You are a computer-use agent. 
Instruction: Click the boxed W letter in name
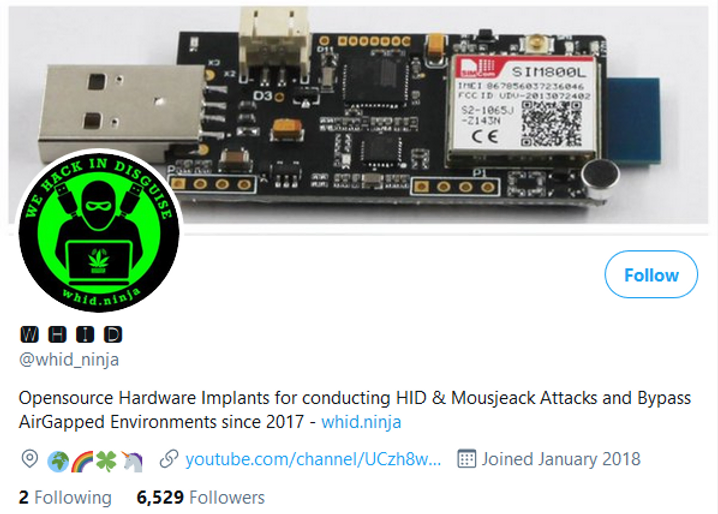pos(29,335)
